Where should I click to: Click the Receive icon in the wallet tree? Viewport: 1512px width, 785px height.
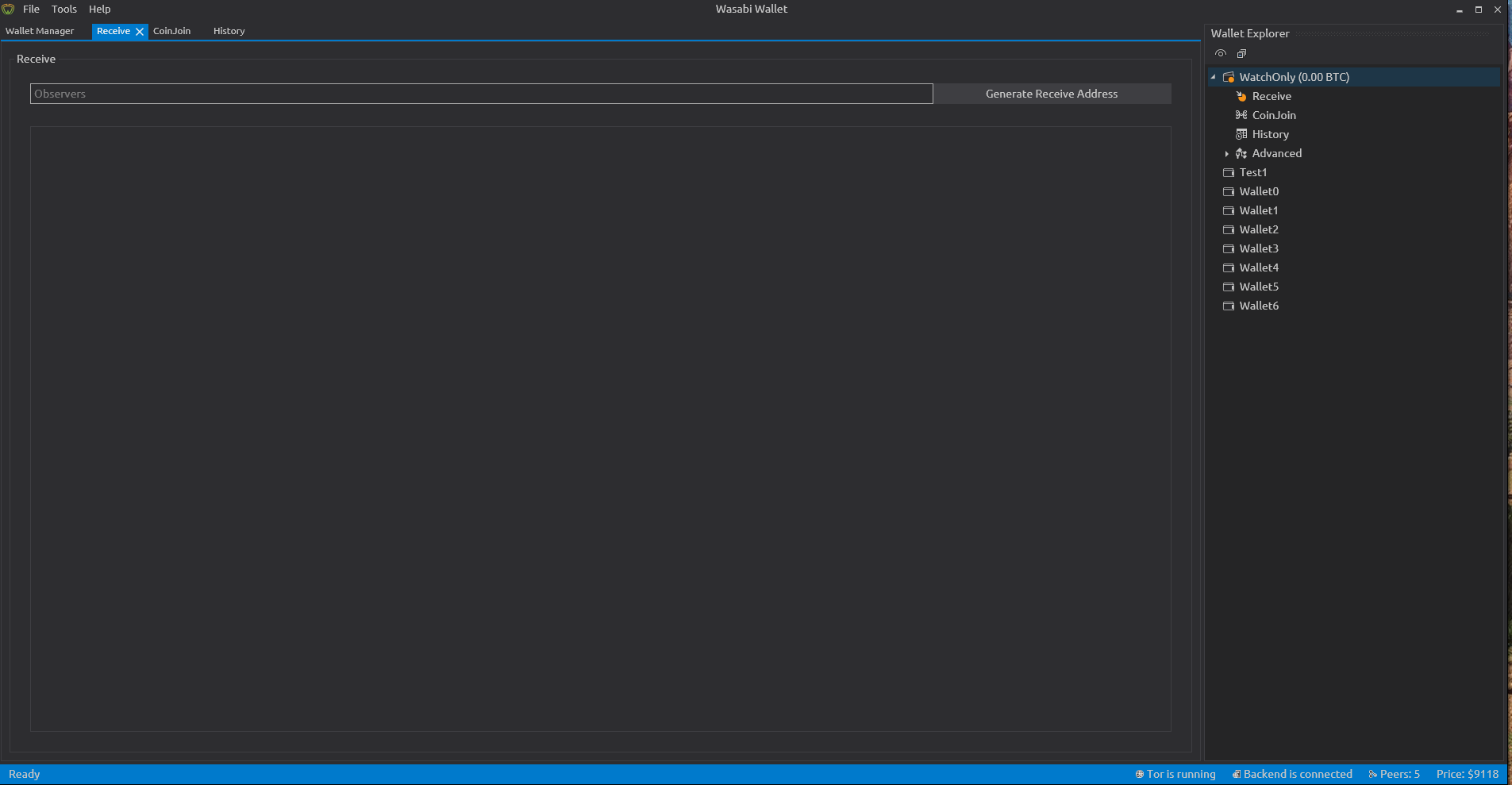click(x=1241, y=96)
